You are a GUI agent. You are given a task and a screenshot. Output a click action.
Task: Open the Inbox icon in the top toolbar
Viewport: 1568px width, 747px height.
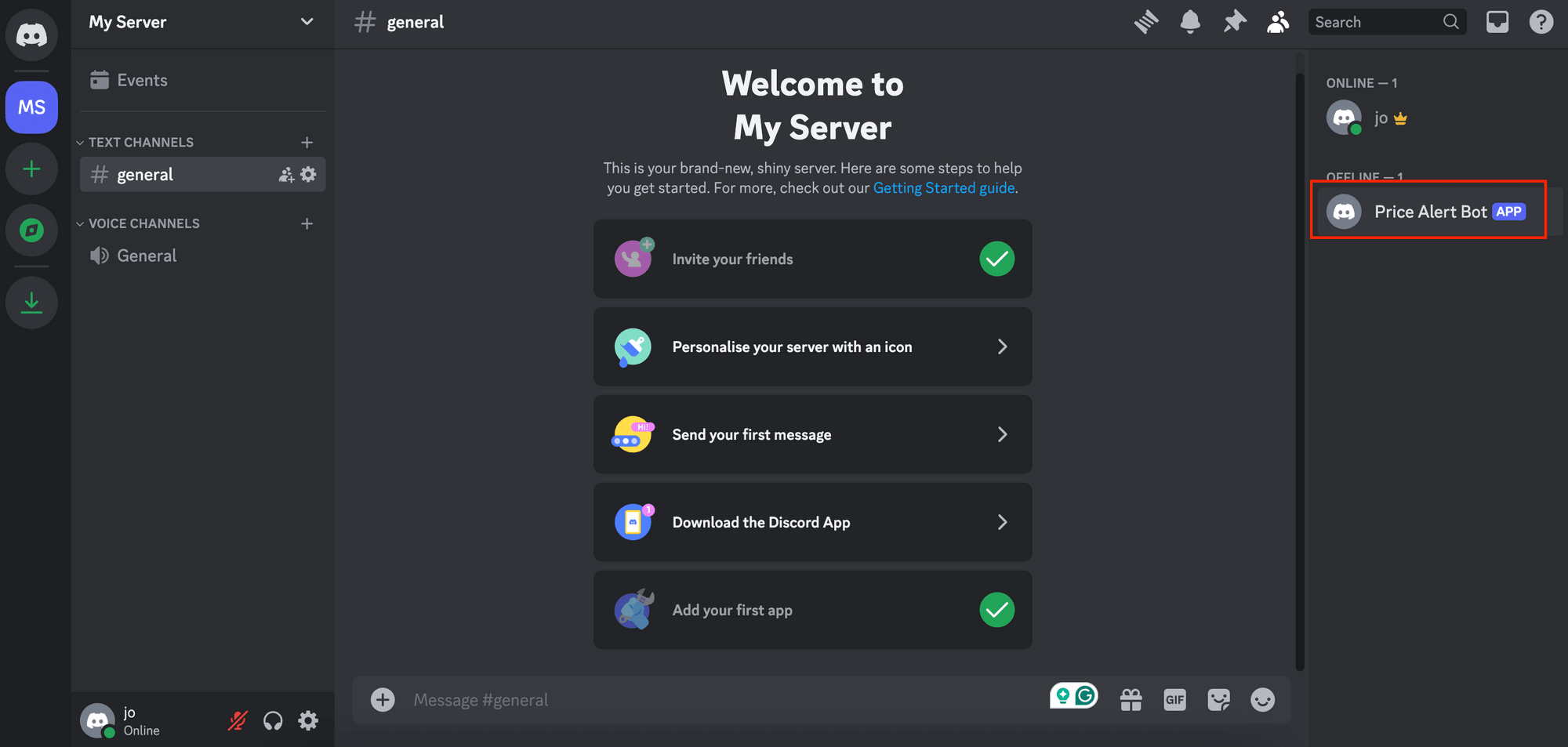pos(1497,21)
